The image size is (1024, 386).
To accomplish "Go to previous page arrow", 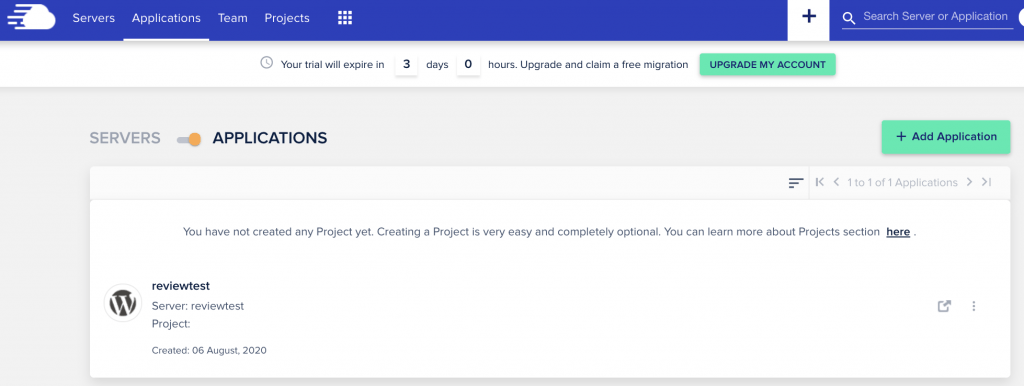I will coord(836,182).
